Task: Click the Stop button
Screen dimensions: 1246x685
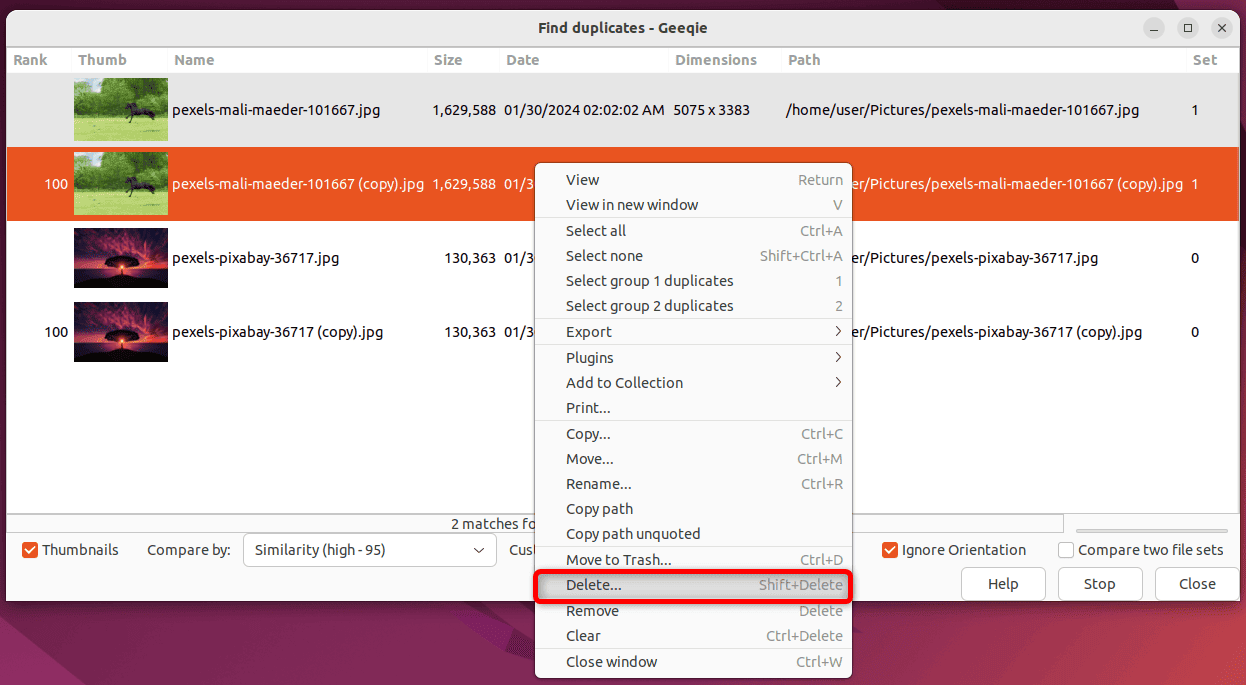Action: tap(1099, 584)
